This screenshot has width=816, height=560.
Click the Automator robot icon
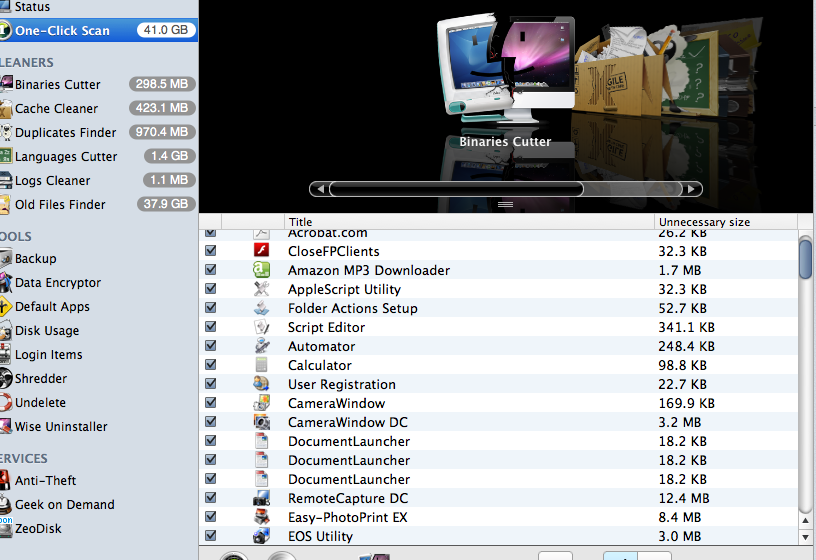click(261, 346)
